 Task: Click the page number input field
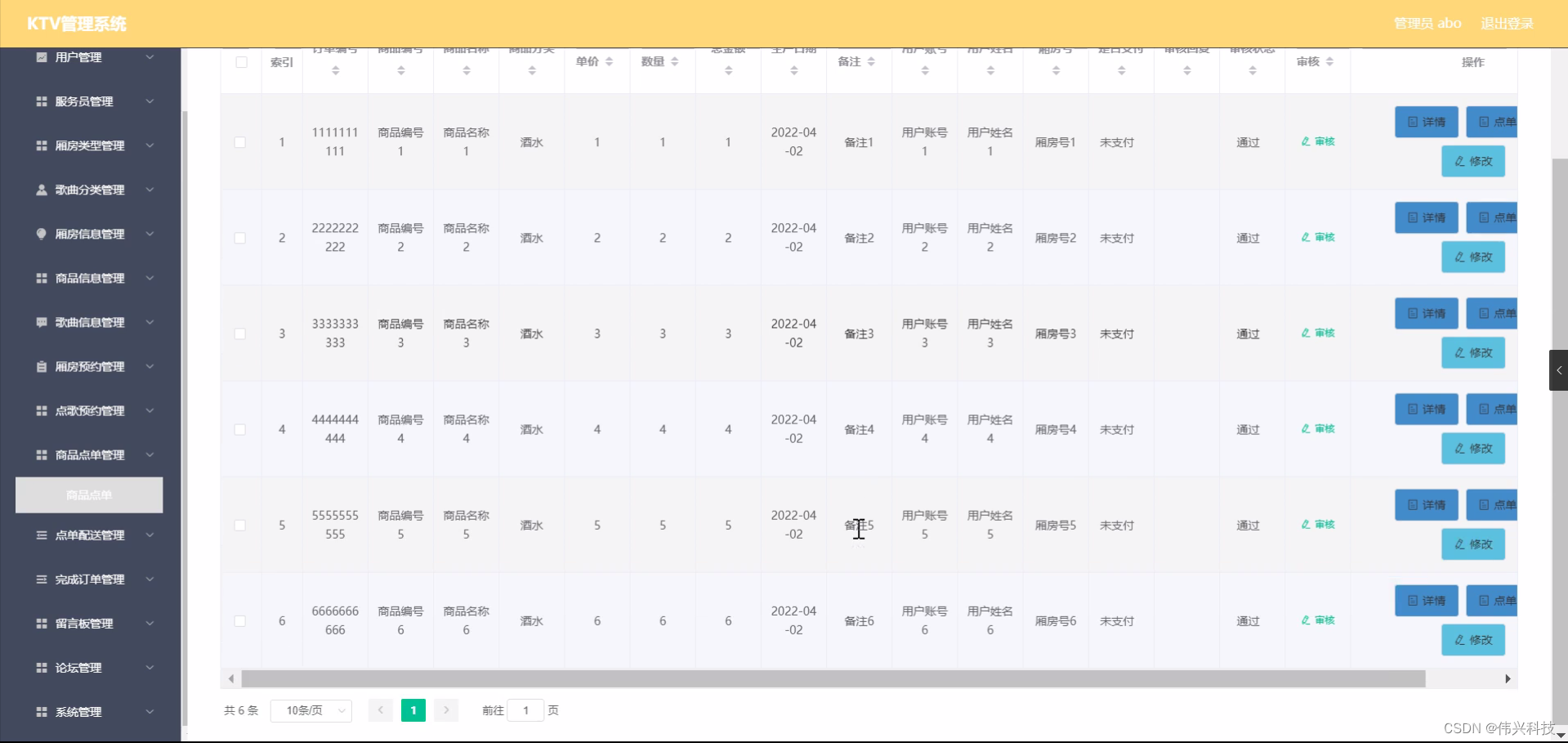(525, 710)
